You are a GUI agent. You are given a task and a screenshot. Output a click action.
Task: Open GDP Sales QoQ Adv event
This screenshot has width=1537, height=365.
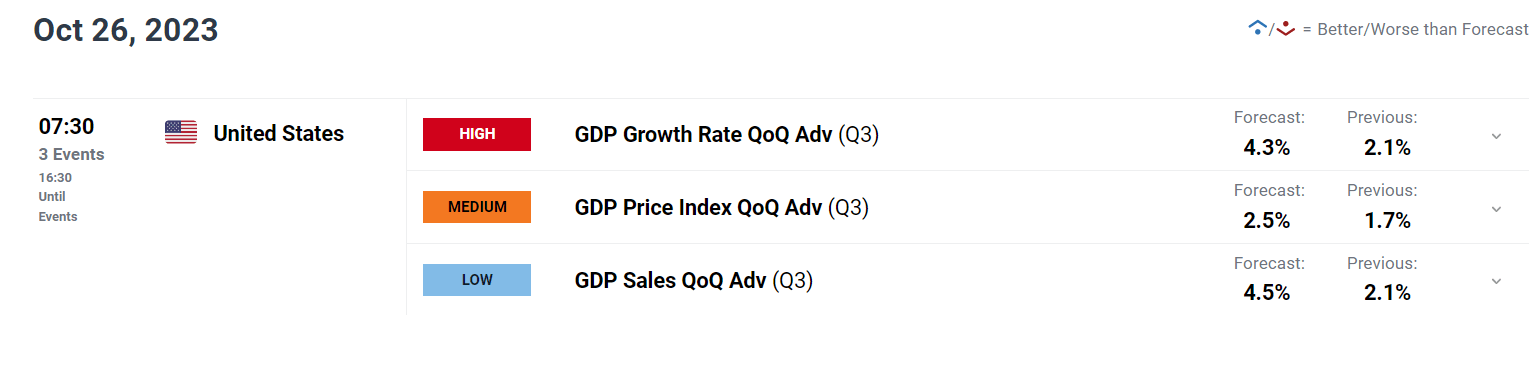coord(694,281)
